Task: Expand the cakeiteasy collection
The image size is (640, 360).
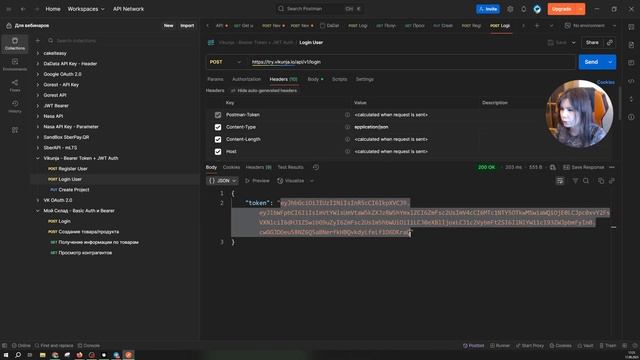Action: pos(38,53)
